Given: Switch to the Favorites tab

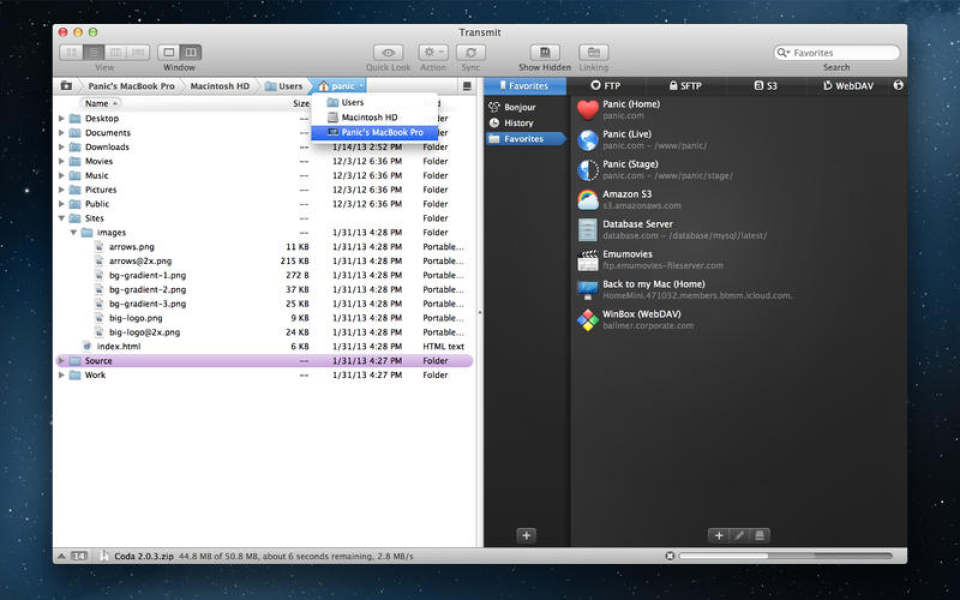Looking at the screenshot, I should coord(525,86).
